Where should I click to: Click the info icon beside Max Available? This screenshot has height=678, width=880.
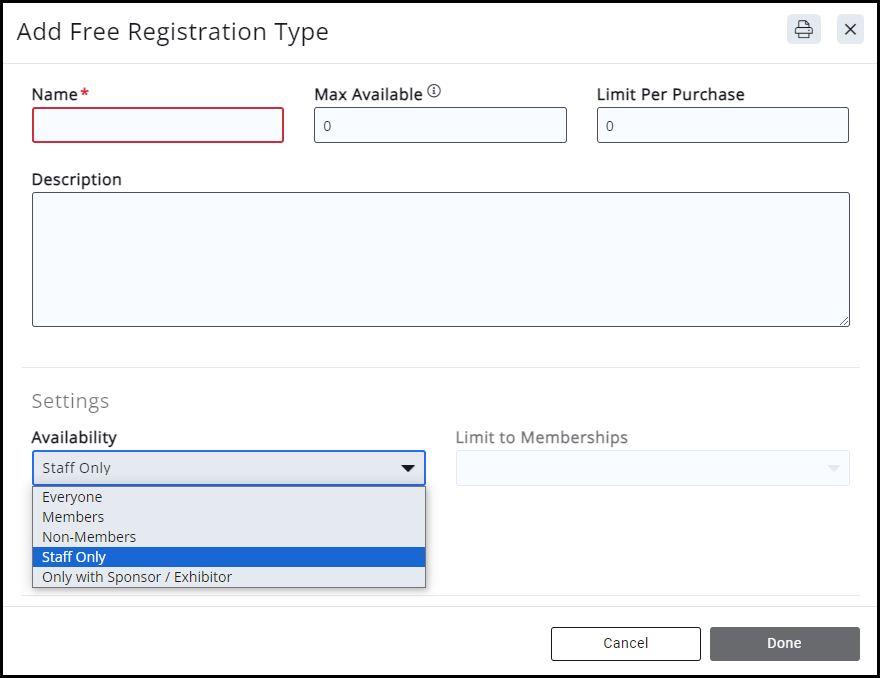point(434,92)
